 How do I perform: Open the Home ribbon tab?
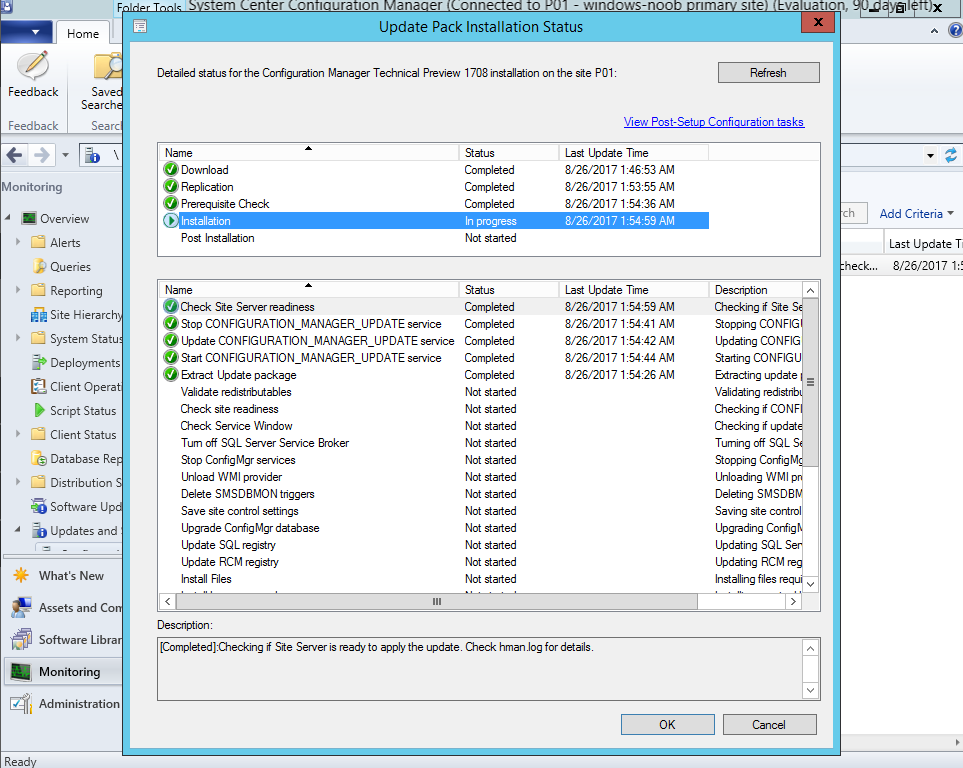pyautogui.click(x=83, y=34)
